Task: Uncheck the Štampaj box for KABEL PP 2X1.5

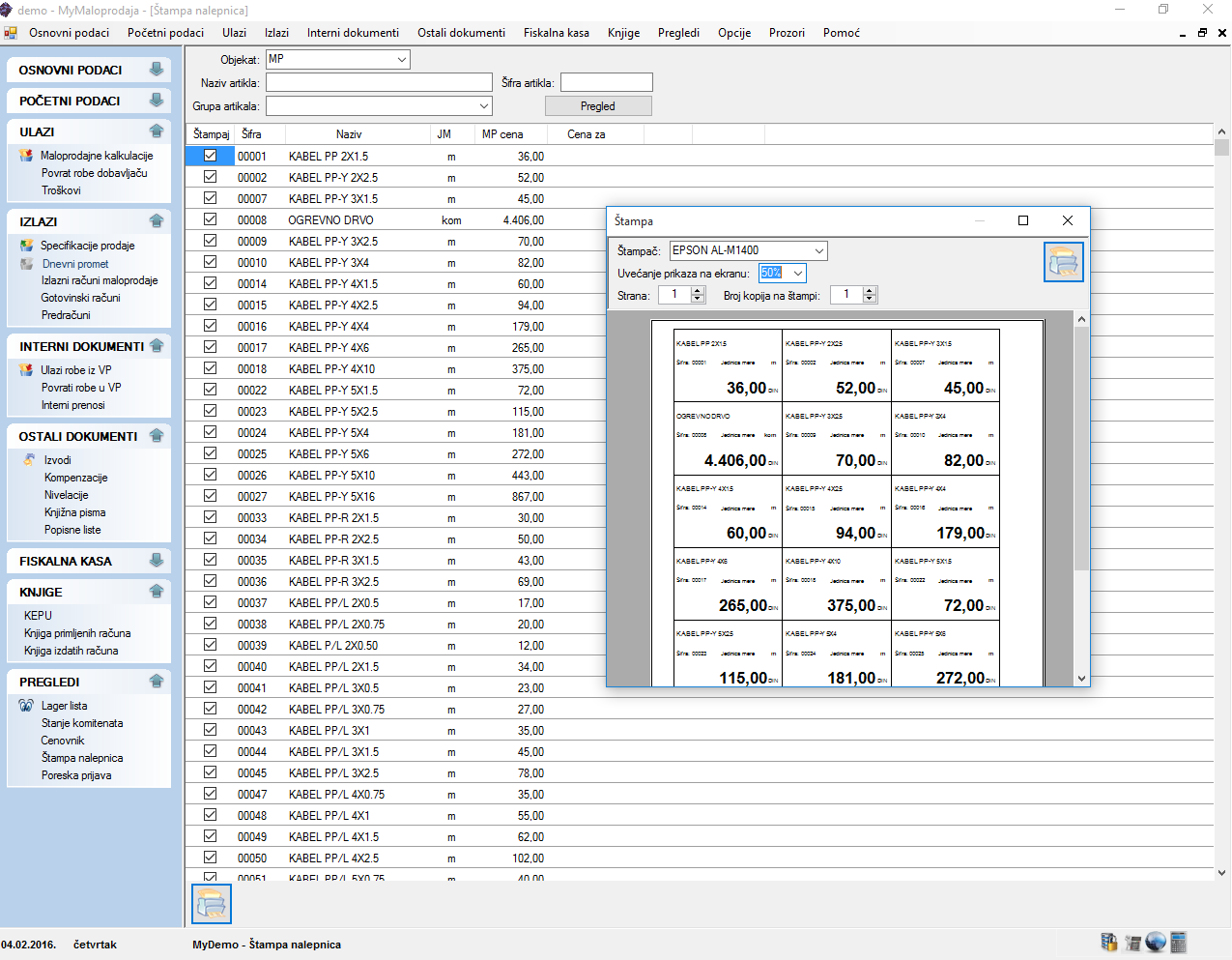Action: click(210, 156)
